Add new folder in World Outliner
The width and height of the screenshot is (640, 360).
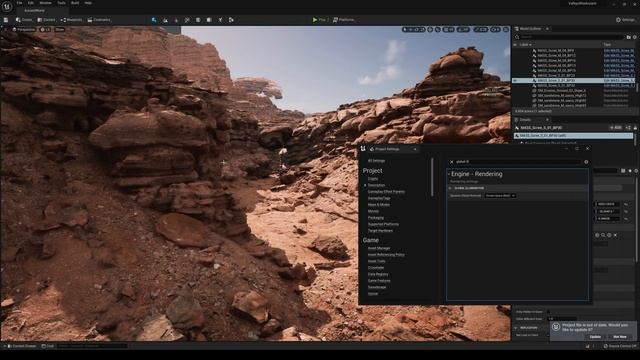(629, 37)
